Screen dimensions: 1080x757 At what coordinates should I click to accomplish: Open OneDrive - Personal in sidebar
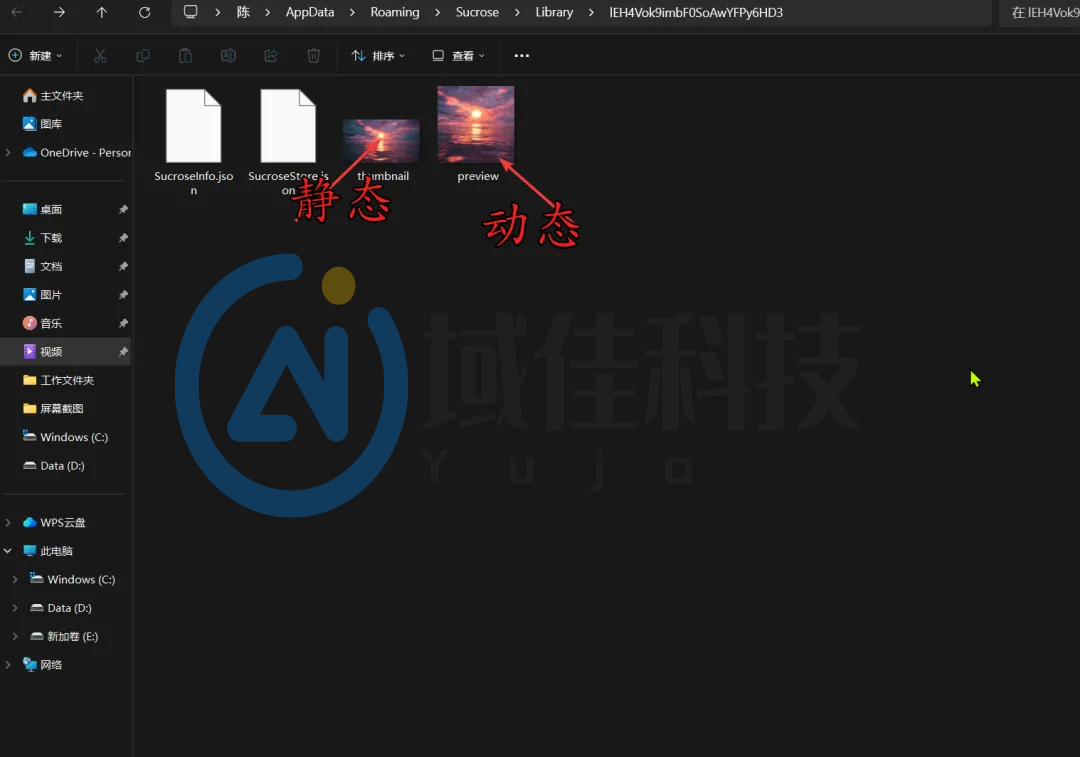[76, 152]
